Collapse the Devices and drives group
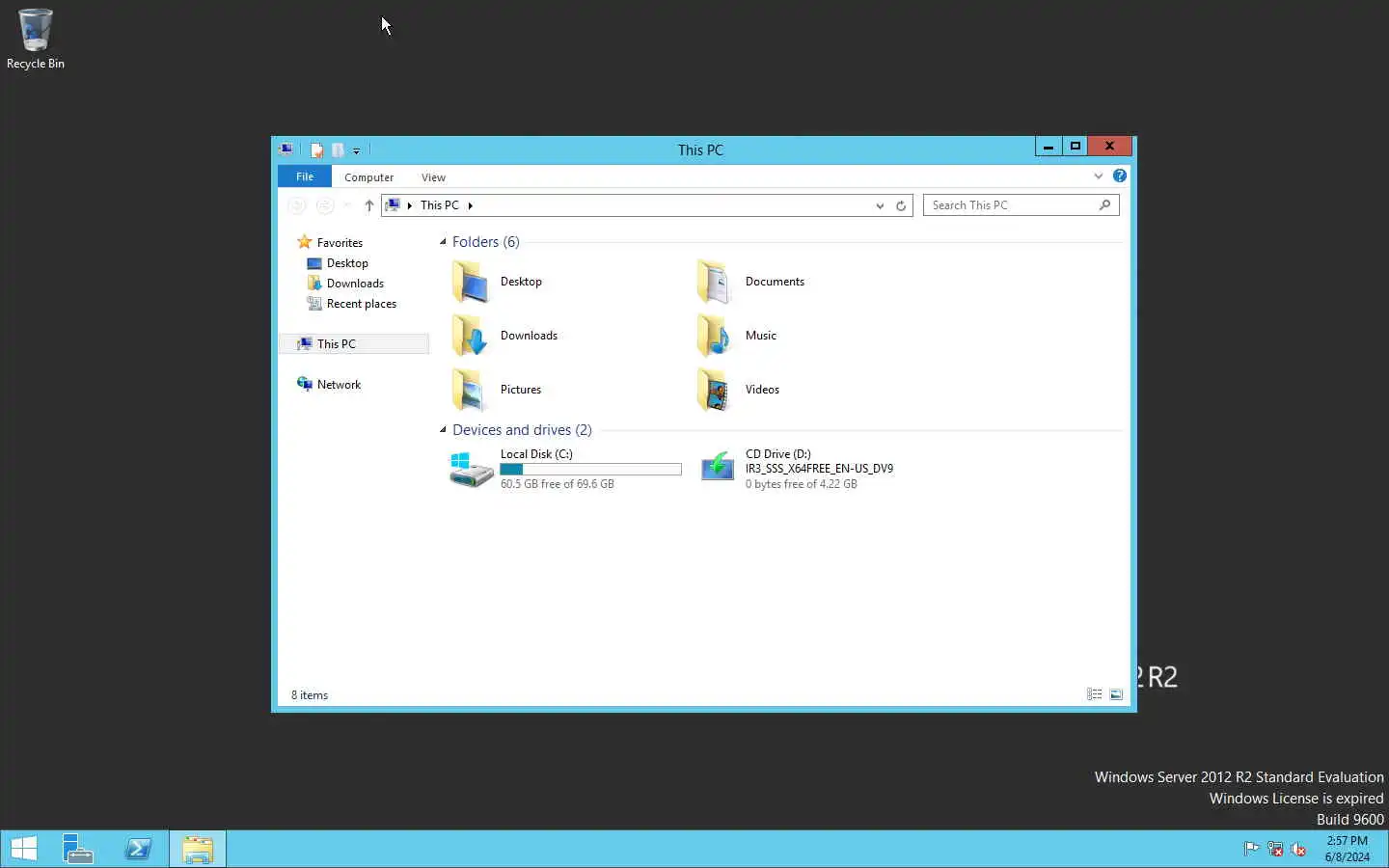This screenshot has height=868, width=1389. tap(443, 430)
